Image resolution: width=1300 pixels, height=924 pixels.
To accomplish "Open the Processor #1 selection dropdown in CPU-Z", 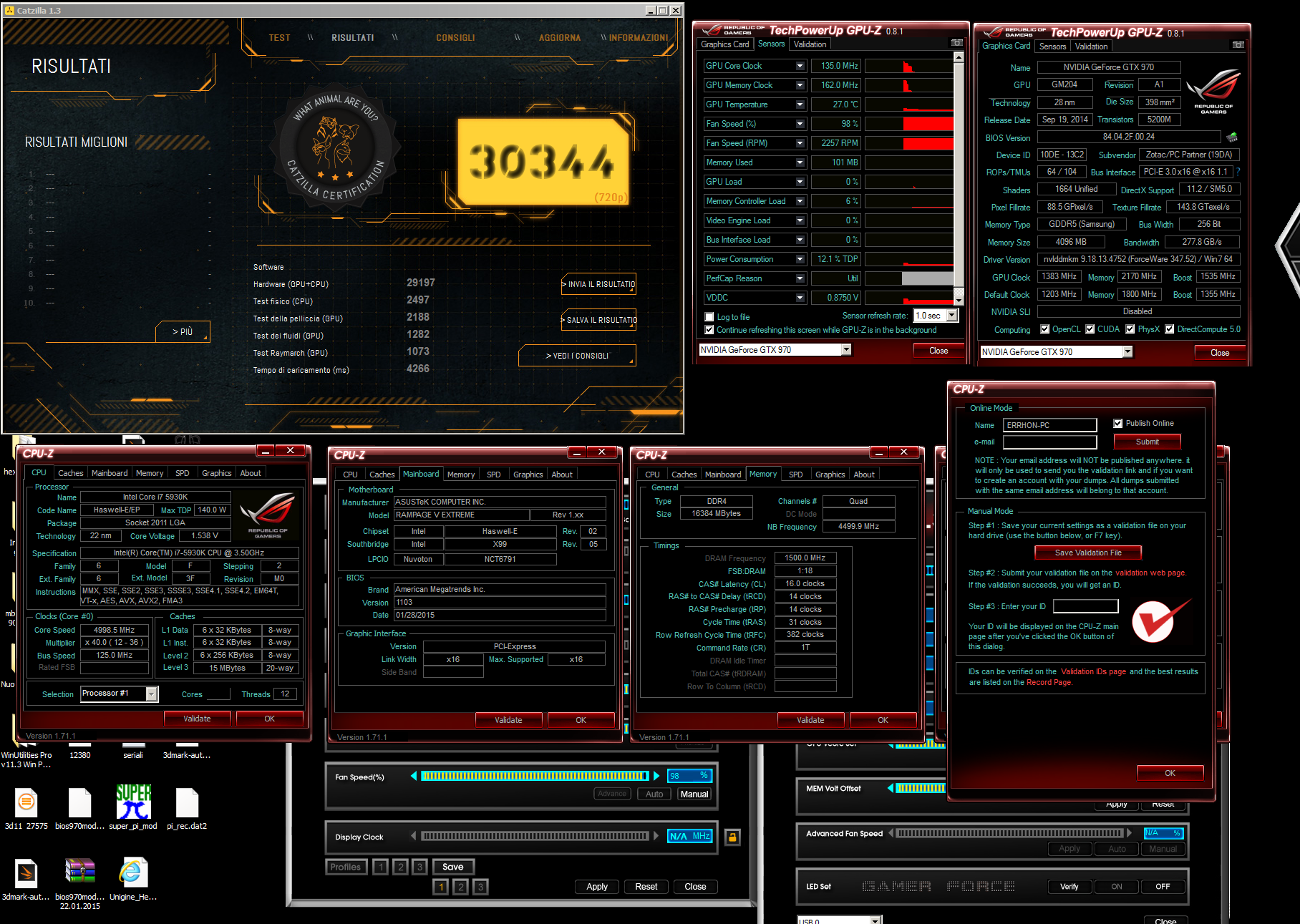I will (152, 694).
